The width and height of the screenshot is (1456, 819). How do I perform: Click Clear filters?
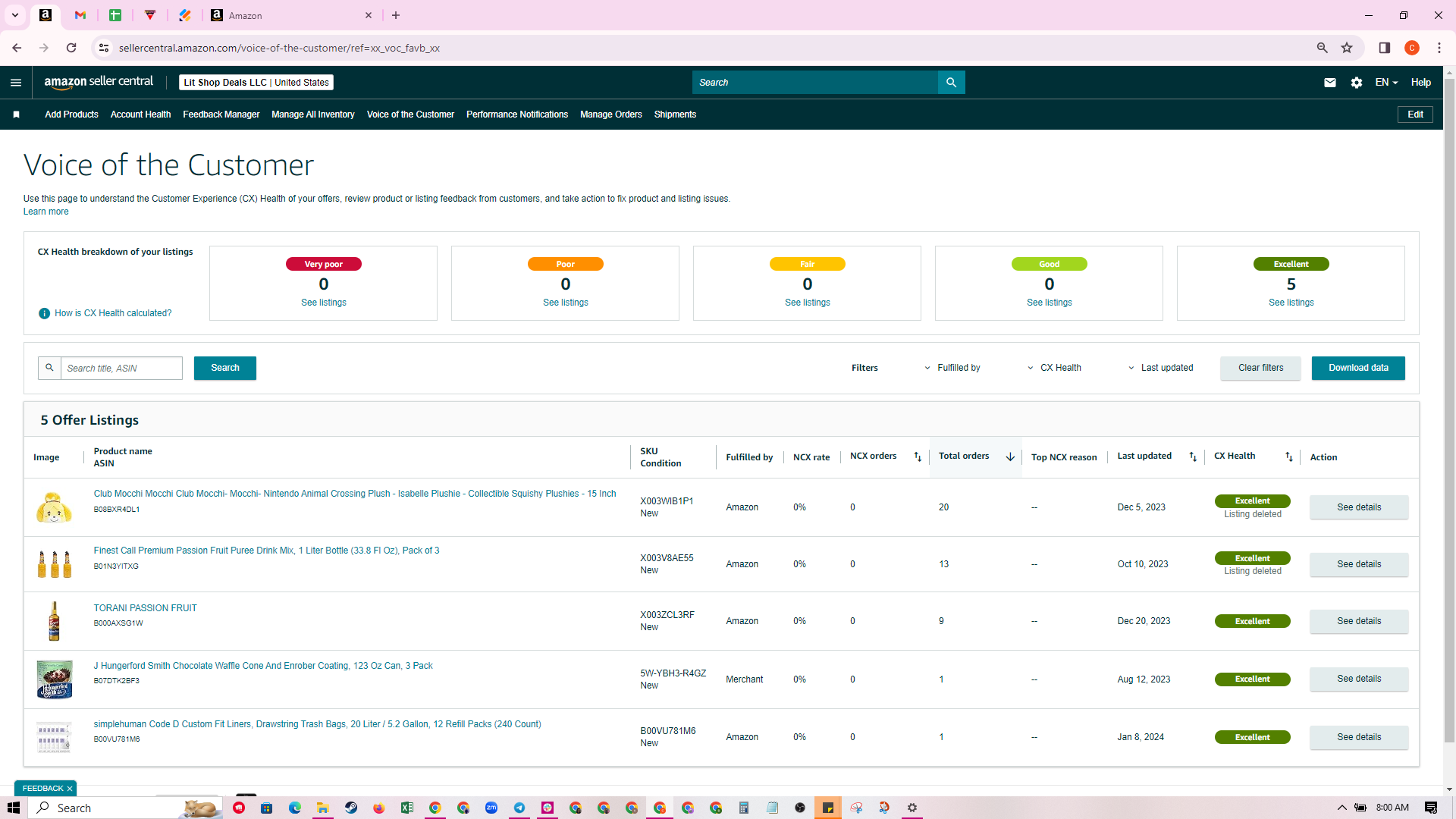tap(1260, 368)
